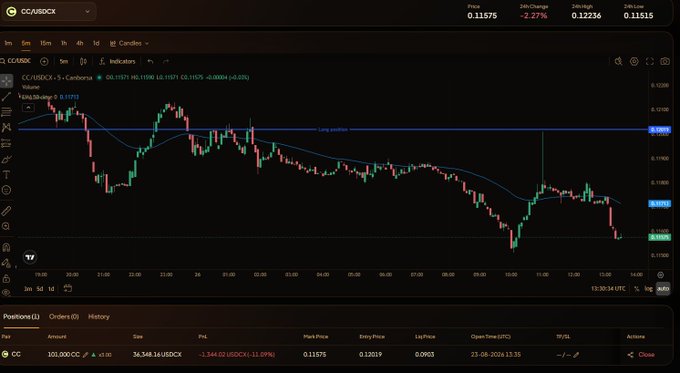
Task: Redo the last chart action
Action: tap(166, 62)
